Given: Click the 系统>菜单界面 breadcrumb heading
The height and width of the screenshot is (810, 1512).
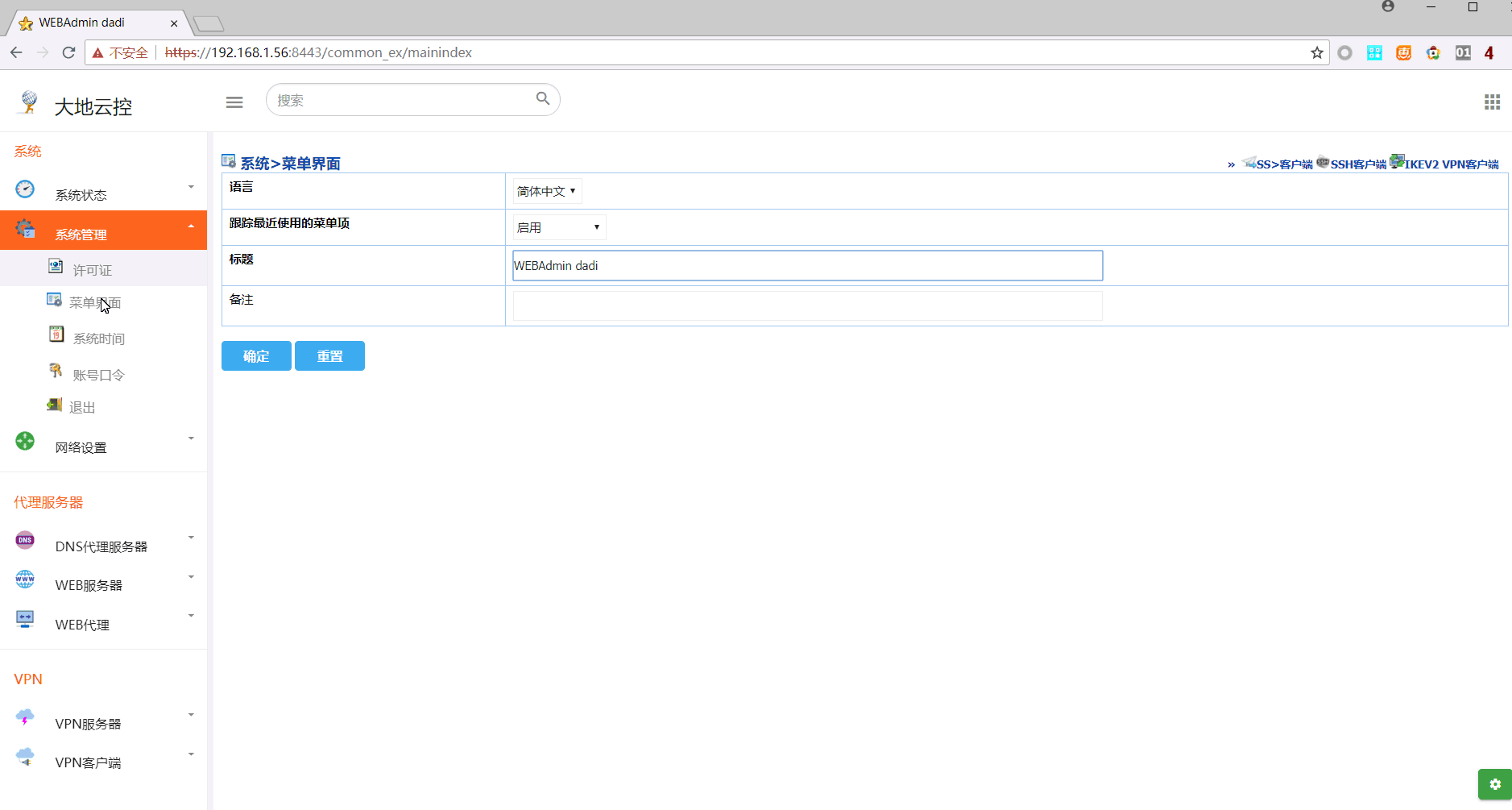Looking at the screenshot, I should pyautogui.click(x=290, y=164).
